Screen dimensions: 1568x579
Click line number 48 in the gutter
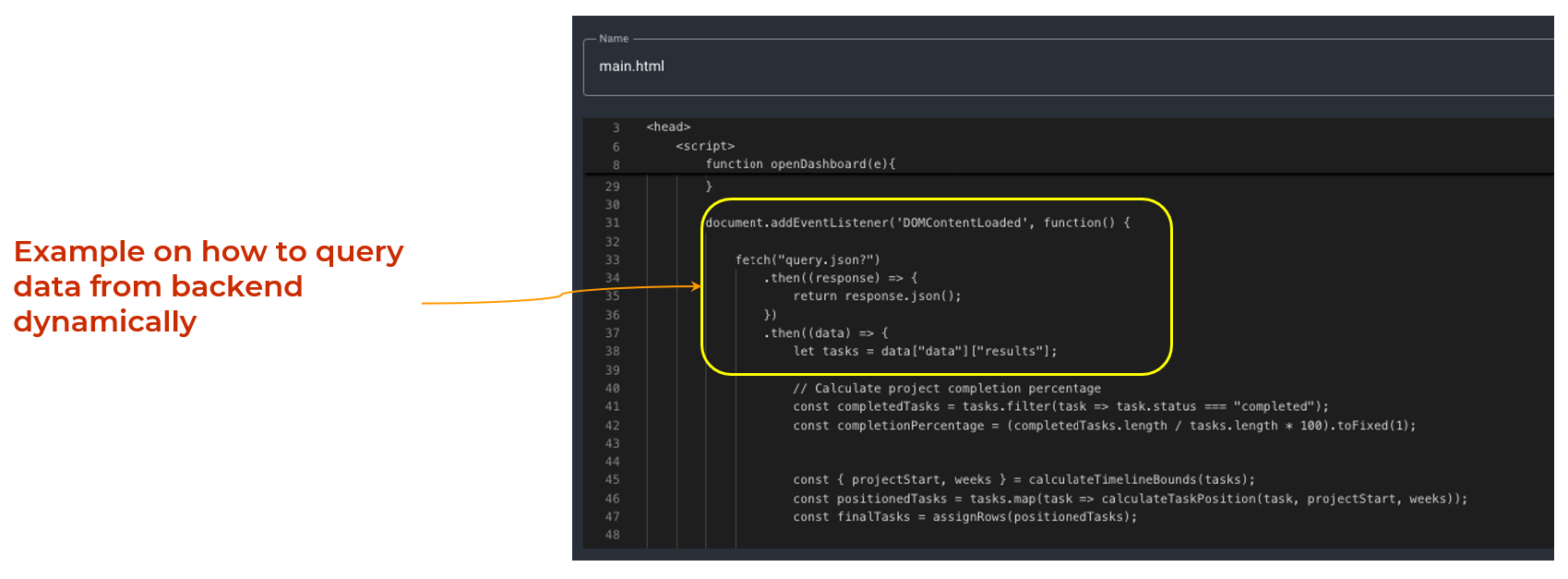612,536
